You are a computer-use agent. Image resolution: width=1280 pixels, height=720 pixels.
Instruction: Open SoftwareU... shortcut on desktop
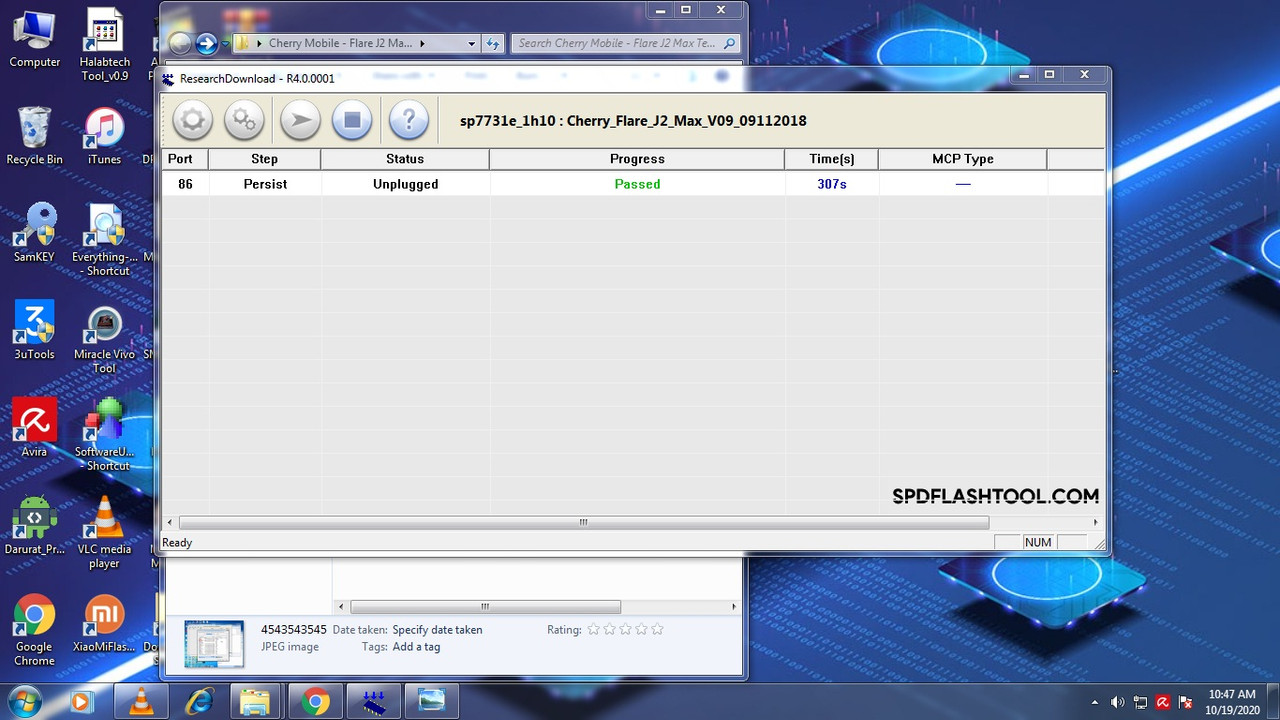point(105,435)
